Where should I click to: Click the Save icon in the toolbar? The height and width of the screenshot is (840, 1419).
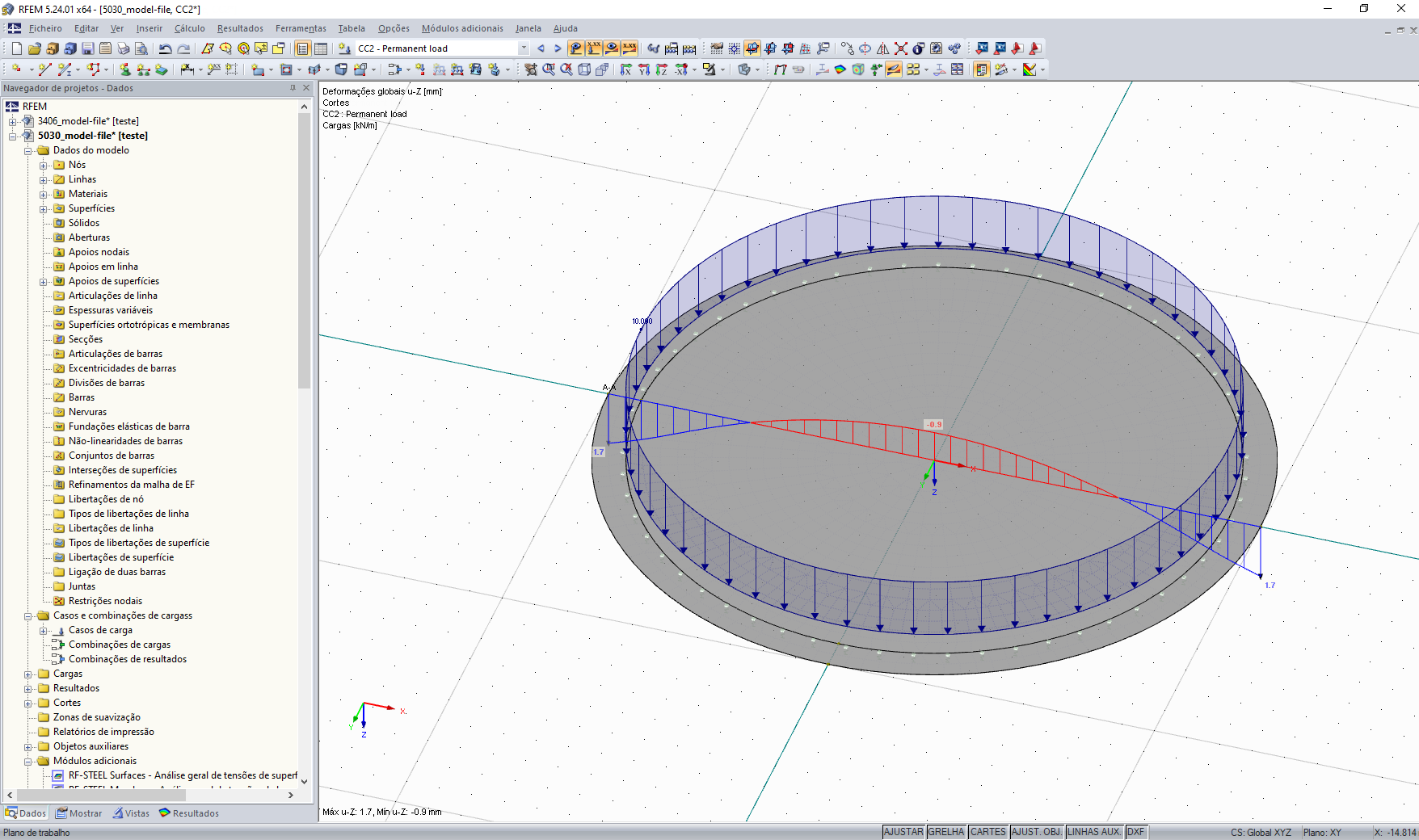click(x=88, y=48)
